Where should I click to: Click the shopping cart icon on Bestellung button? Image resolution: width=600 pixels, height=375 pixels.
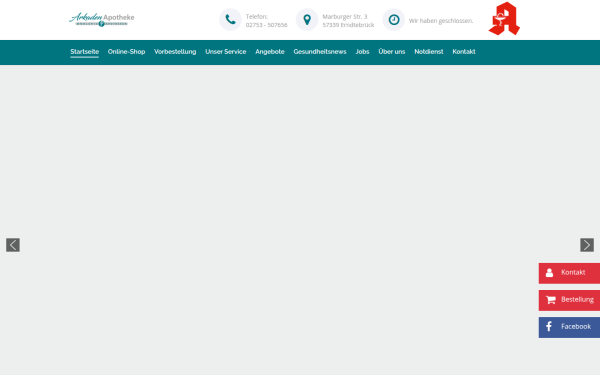(x=551, y=300)
